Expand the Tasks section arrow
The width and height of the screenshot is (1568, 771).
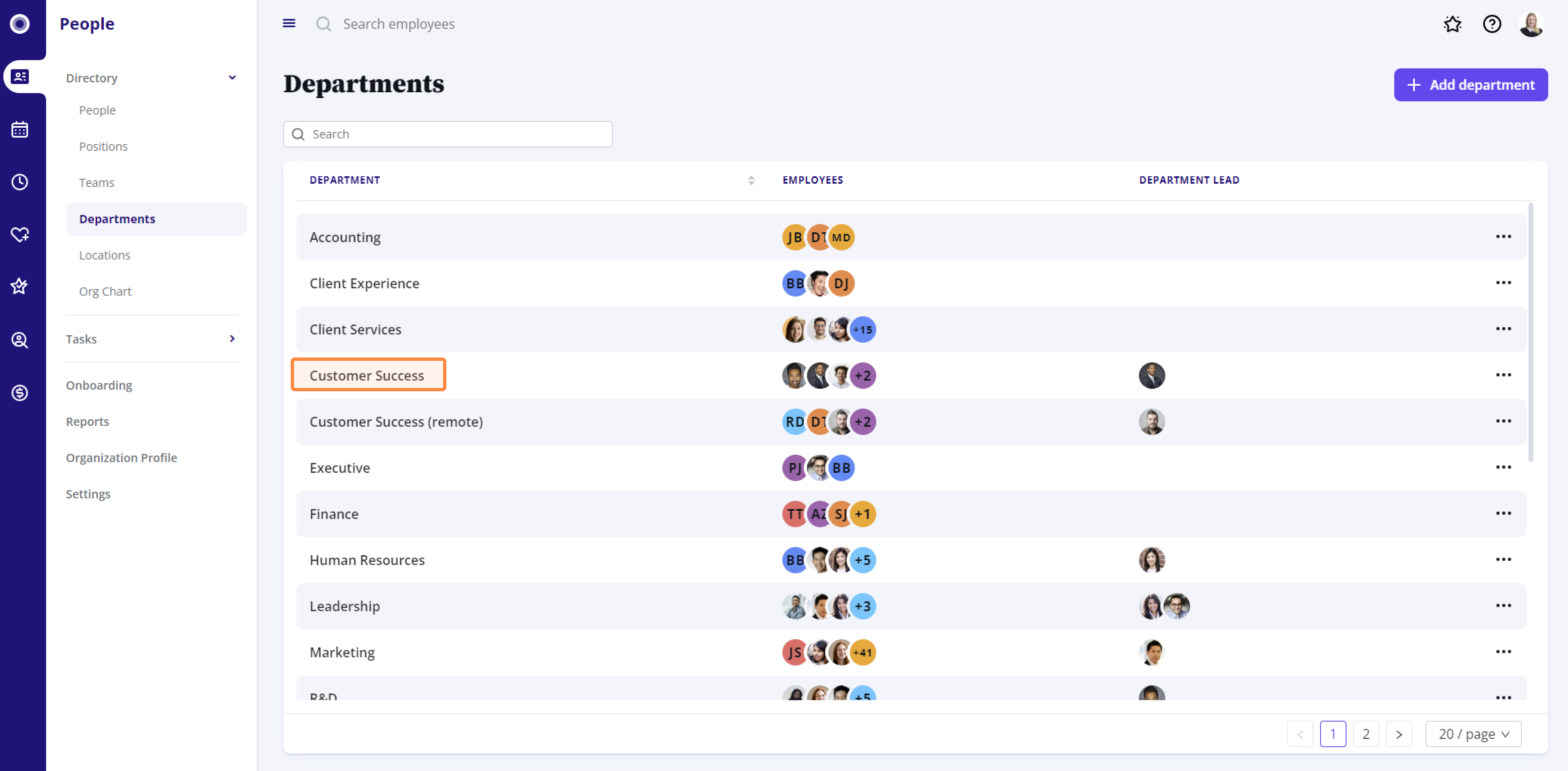point(232,339)
